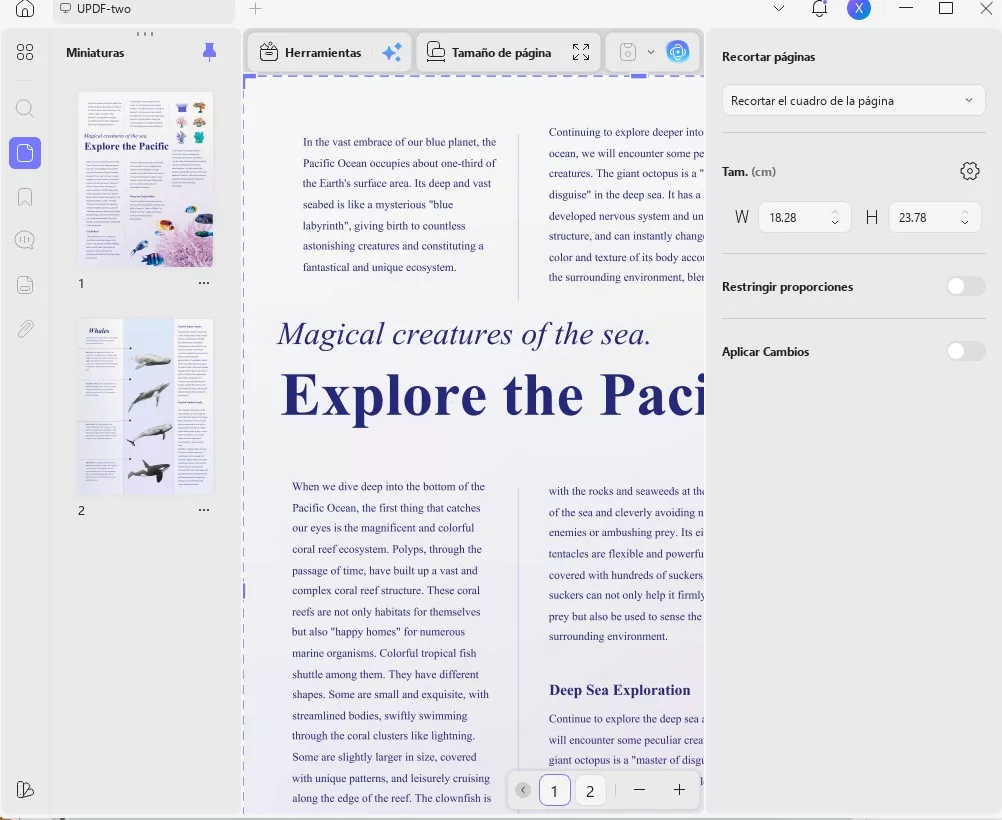Click the UPDF AI assistant icon
This screenshot has width=1002, height=820.
[678, 52]
